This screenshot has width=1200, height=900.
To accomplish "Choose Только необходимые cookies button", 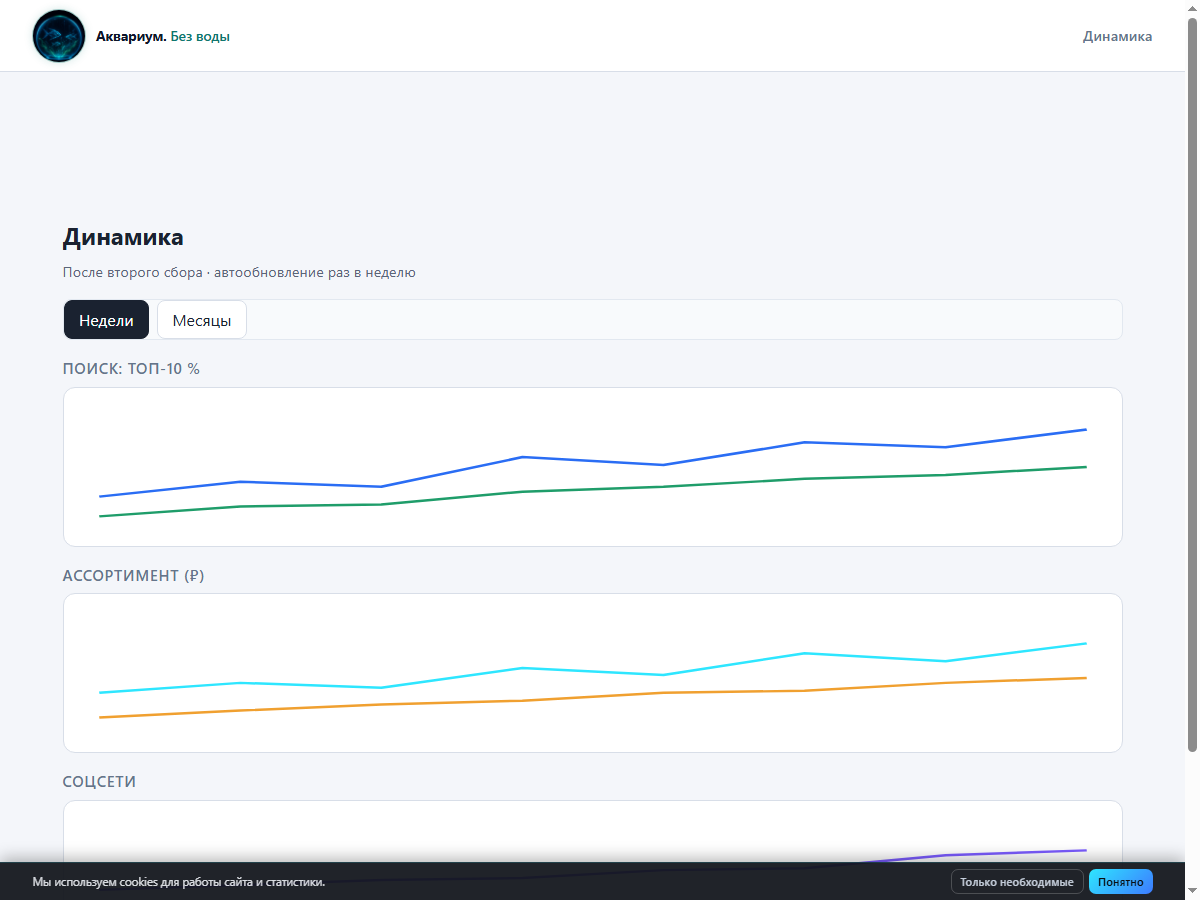I will [x=1017, y=882].
